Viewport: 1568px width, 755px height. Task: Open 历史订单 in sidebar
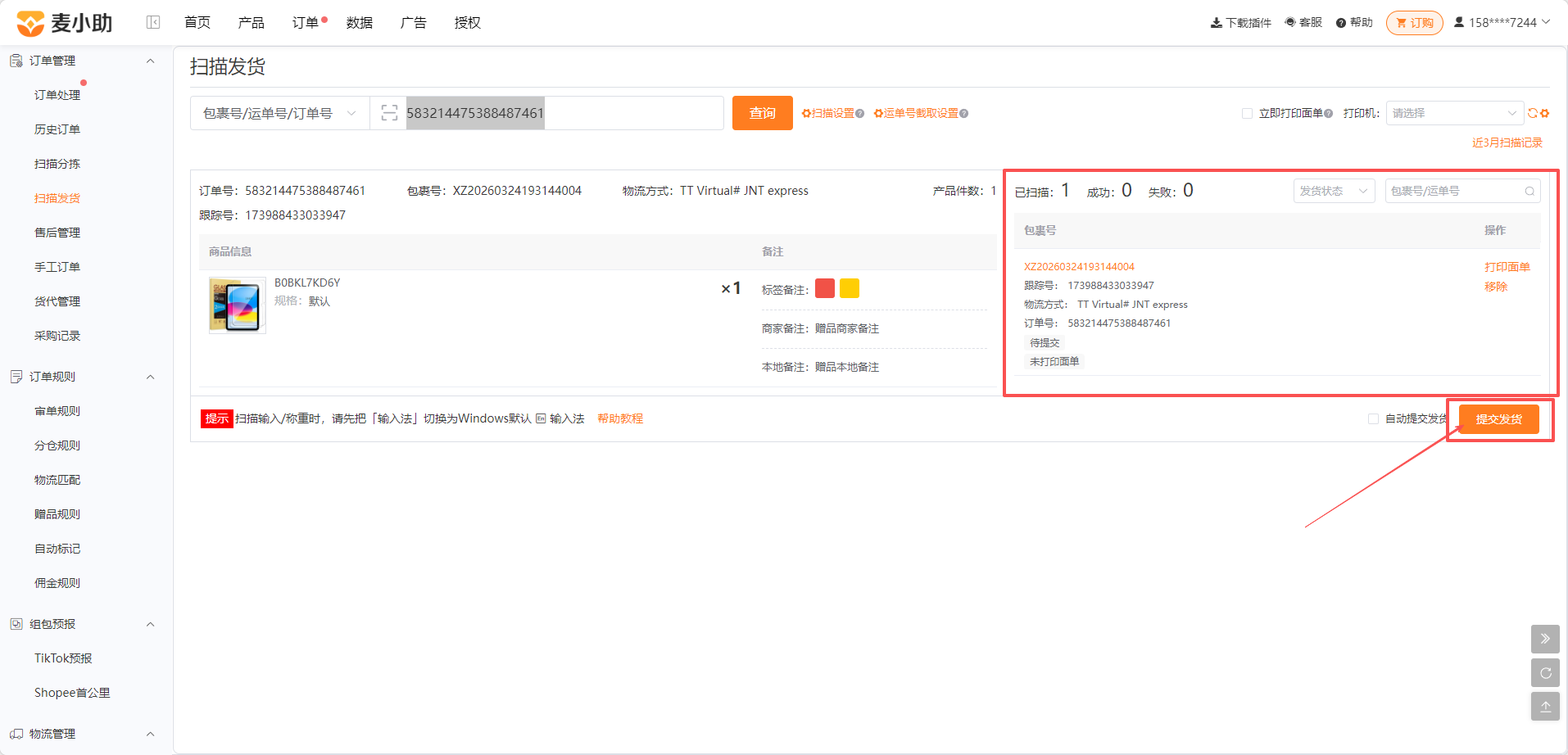(x=57, y=129)
